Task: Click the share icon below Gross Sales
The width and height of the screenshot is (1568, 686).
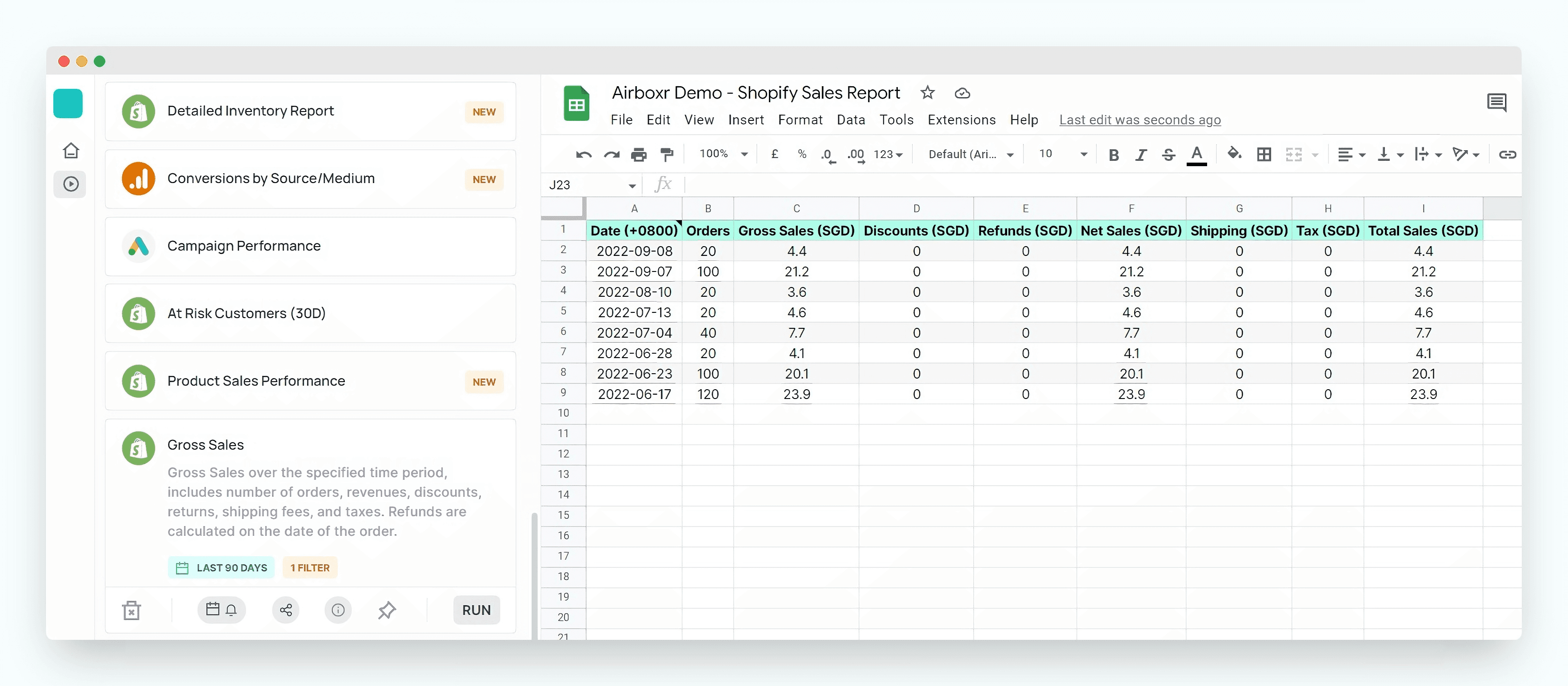Action: 285,610
